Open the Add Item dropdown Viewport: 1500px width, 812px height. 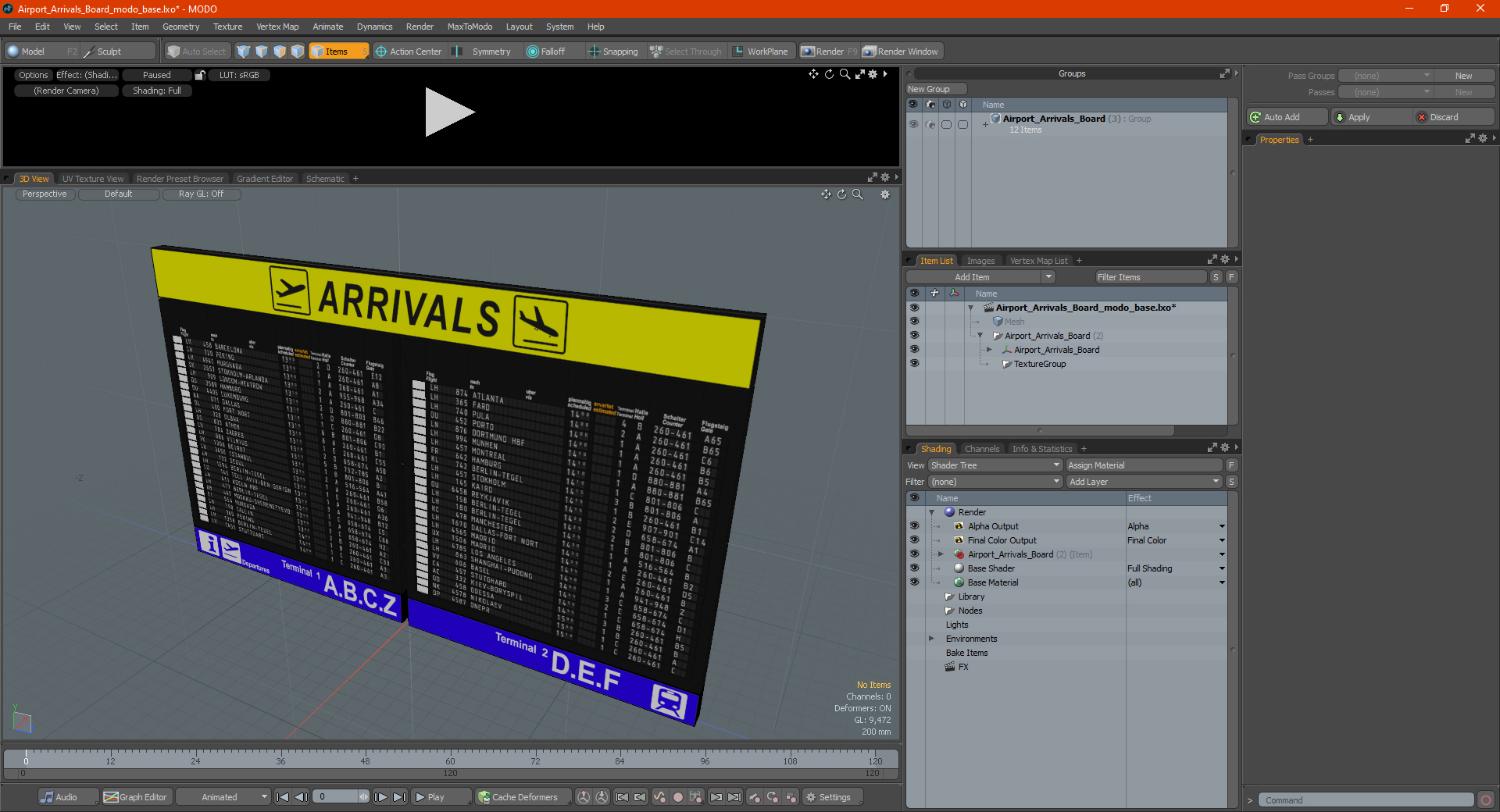click(x=981, y=277)
